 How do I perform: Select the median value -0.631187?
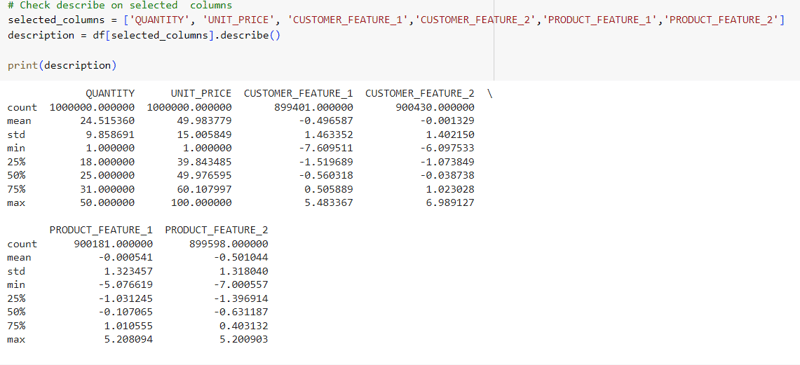[241, 312]
